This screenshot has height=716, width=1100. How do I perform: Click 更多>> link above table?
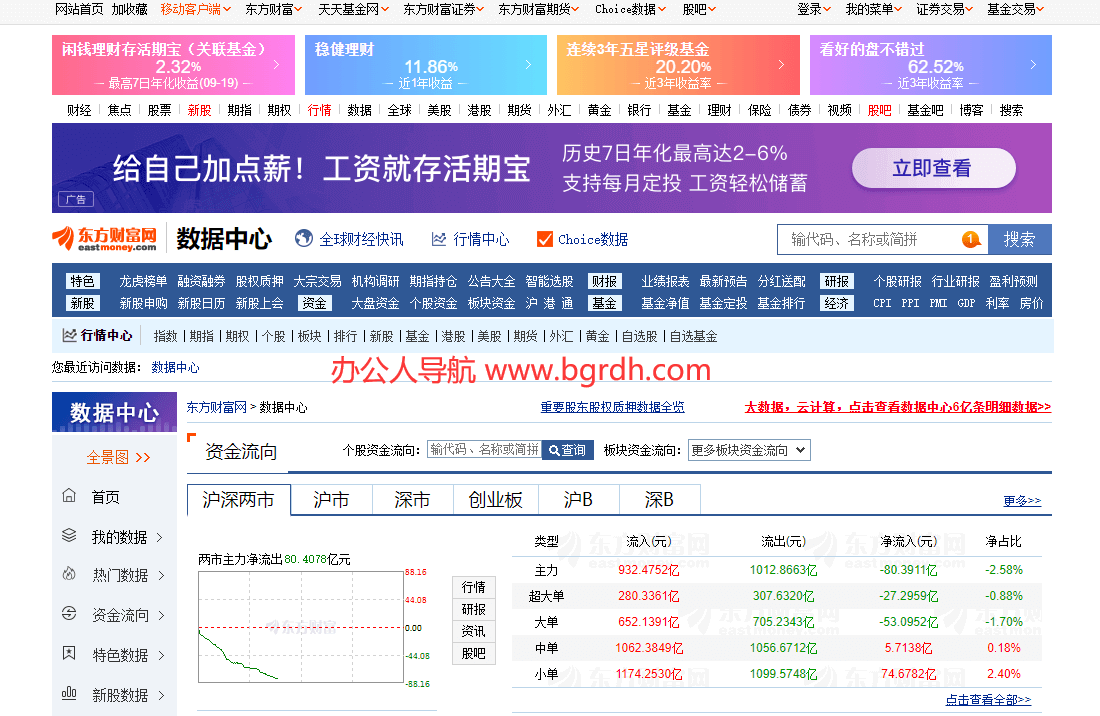pyautogui.click(x=1022, y=501)
